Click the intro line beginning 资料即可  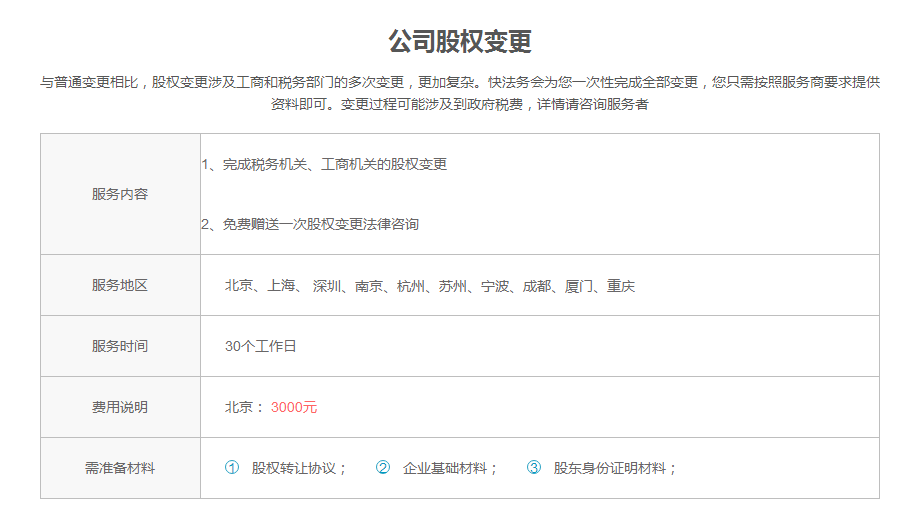coord(459,104)
